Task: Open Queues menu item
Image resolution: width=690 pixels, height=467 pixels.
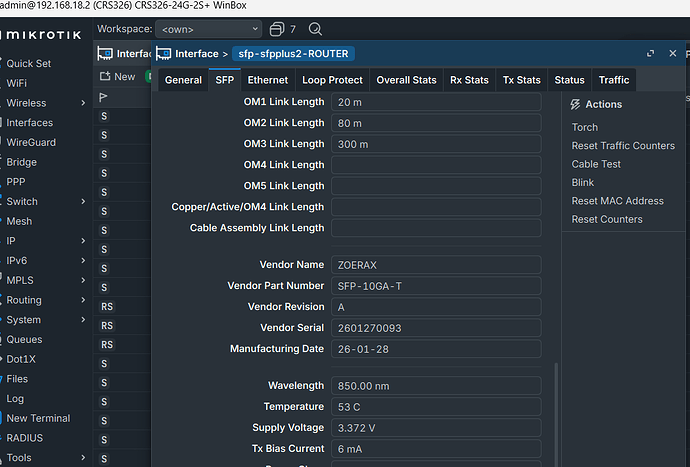Action: click(24, 340)
